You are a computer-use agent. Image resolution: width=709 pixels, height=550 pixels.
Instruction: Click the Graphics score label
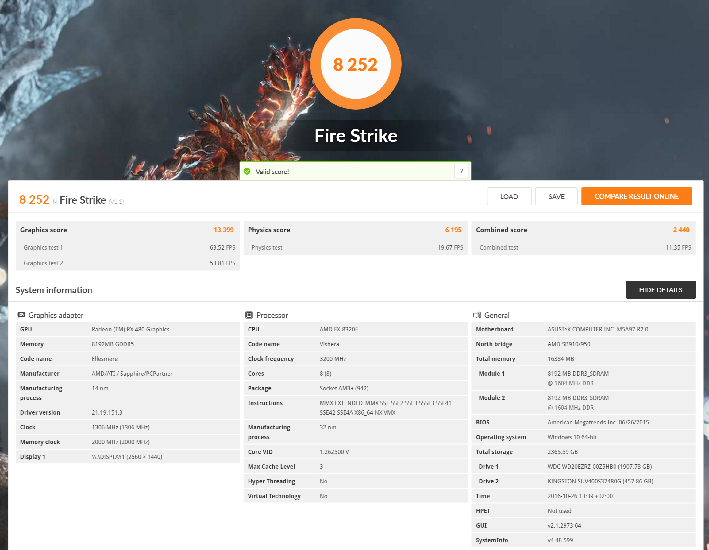point(44,230)
